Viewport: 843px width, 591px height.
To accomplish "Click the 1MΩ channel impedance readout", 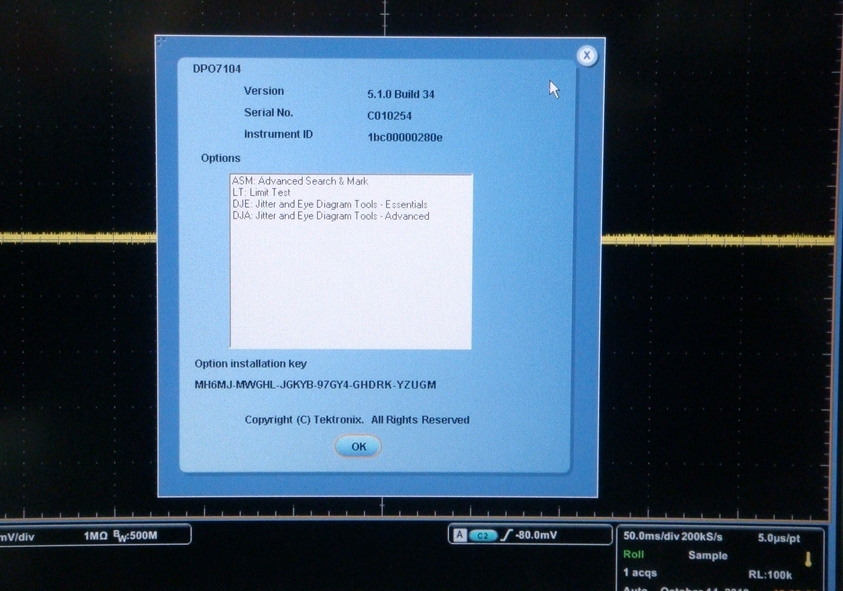I will 95,536.
